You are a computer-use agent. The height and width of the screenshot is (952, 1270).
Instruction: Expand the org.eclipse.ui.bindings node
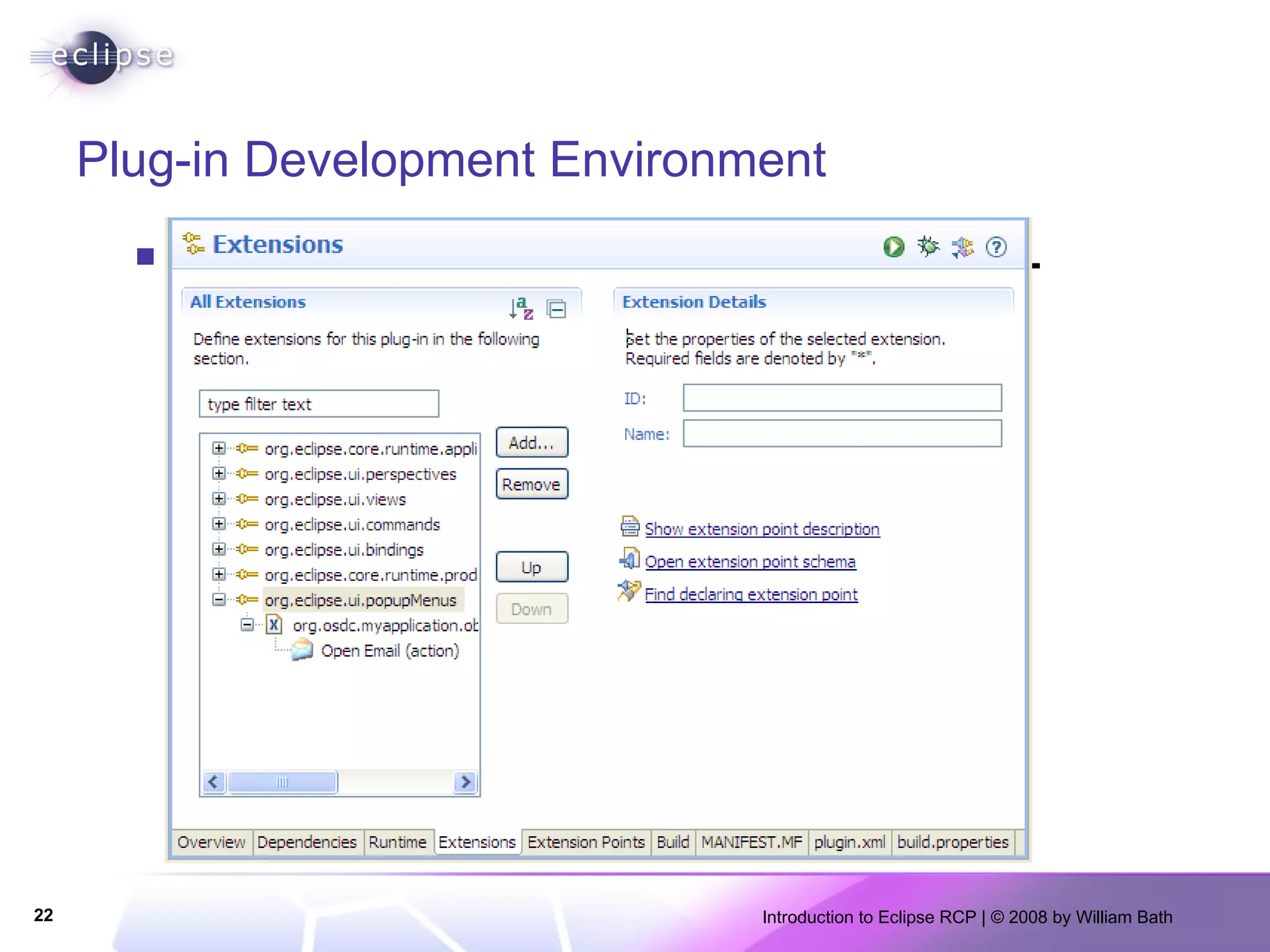[218, 549]
